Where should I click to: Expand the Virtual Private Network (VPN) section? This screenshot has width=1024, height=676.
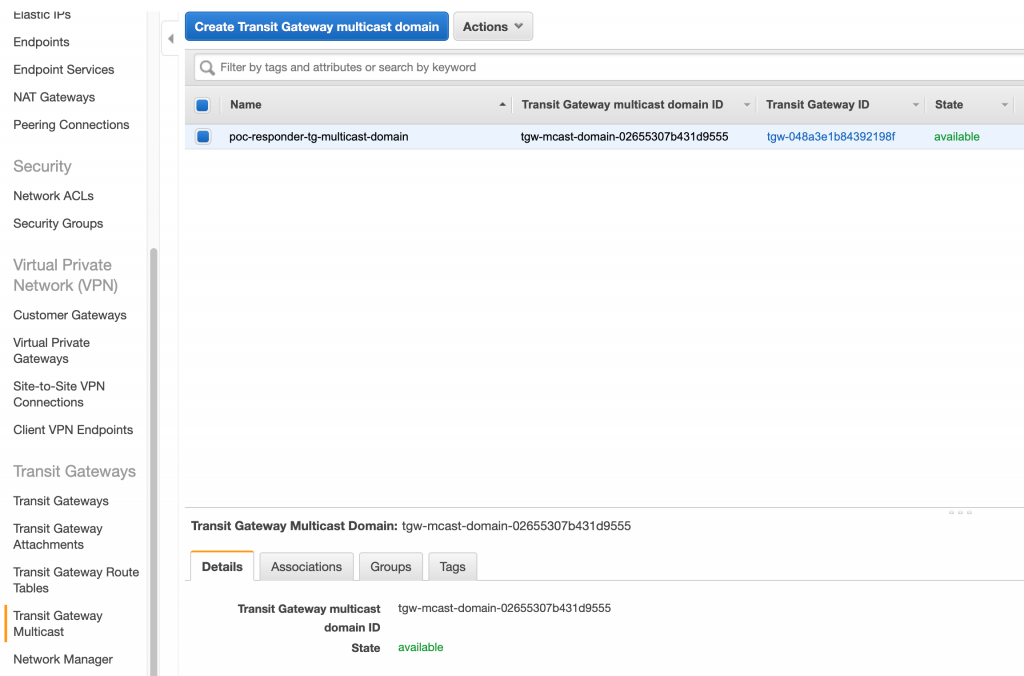(66, 275)
